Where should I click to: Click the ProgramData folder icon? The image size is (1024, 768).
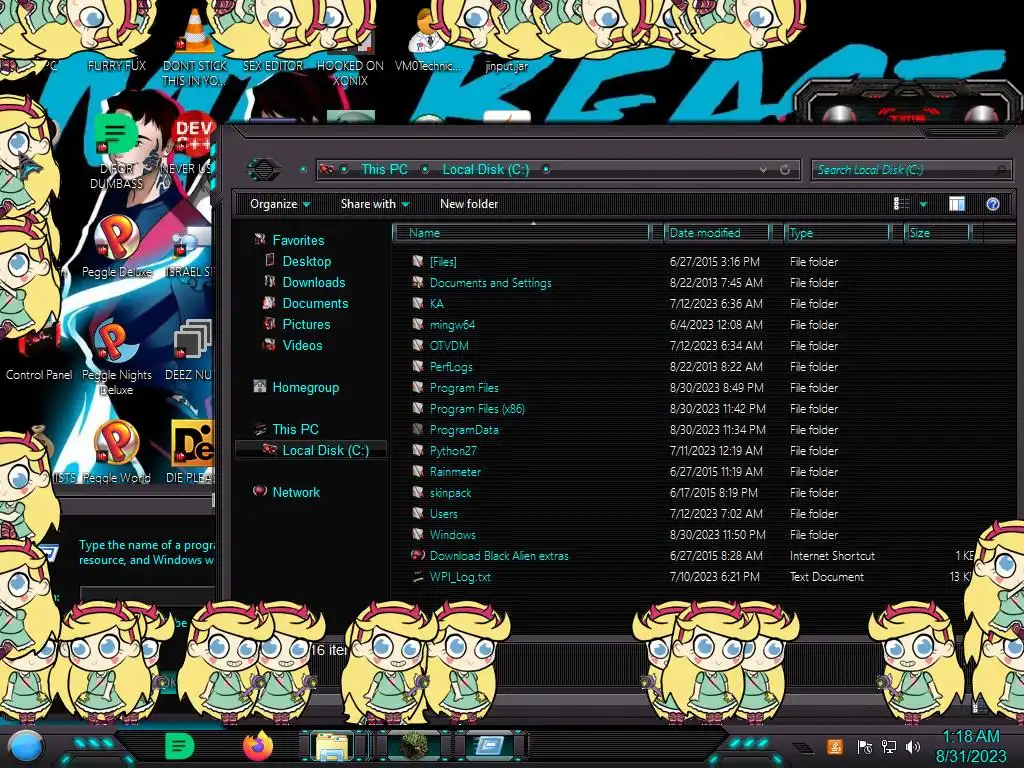click(418, 429)
